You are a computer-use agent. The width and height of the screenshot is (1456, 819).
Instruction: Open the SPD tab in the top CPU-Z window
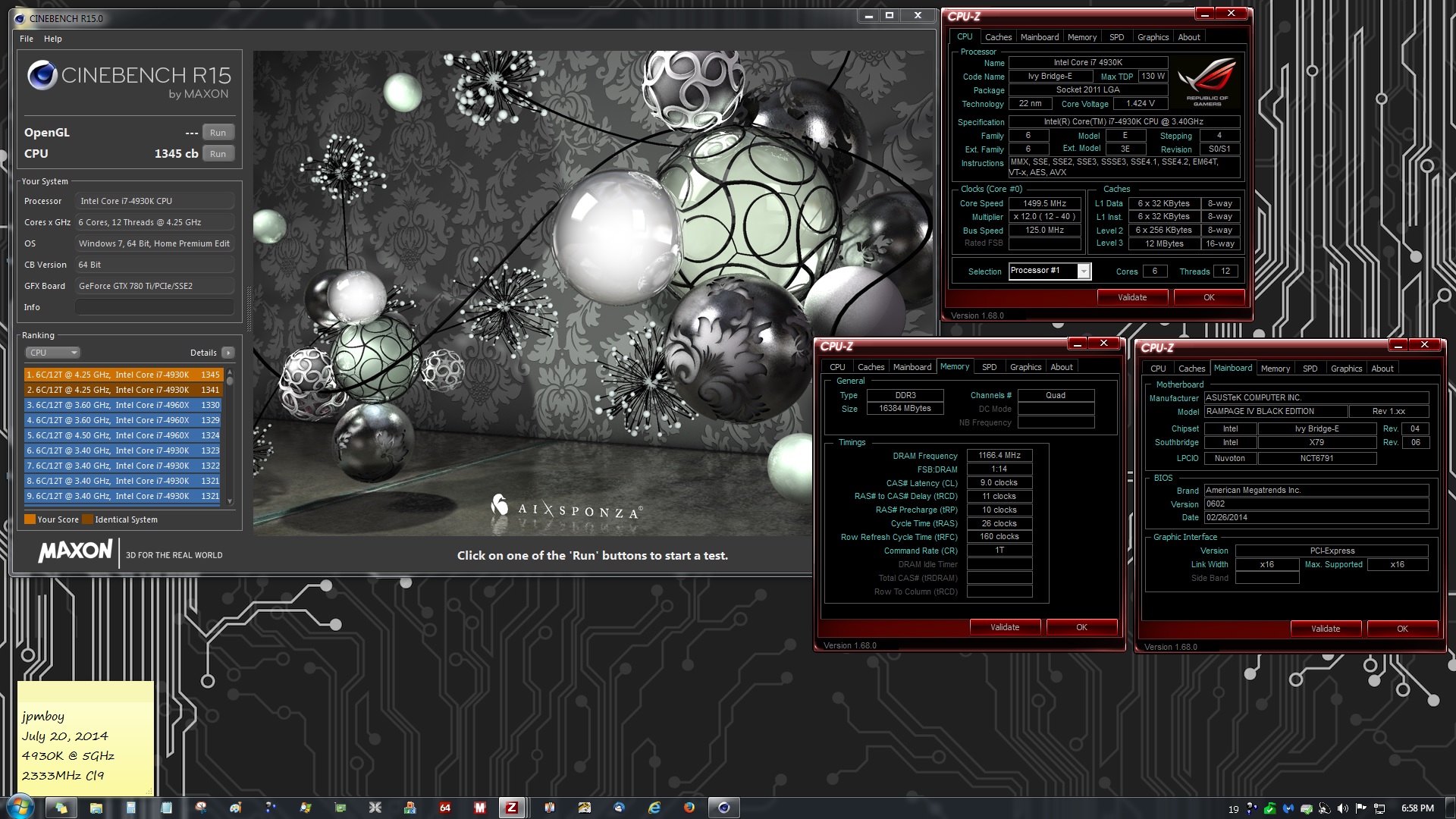[x=1117, y=37]
